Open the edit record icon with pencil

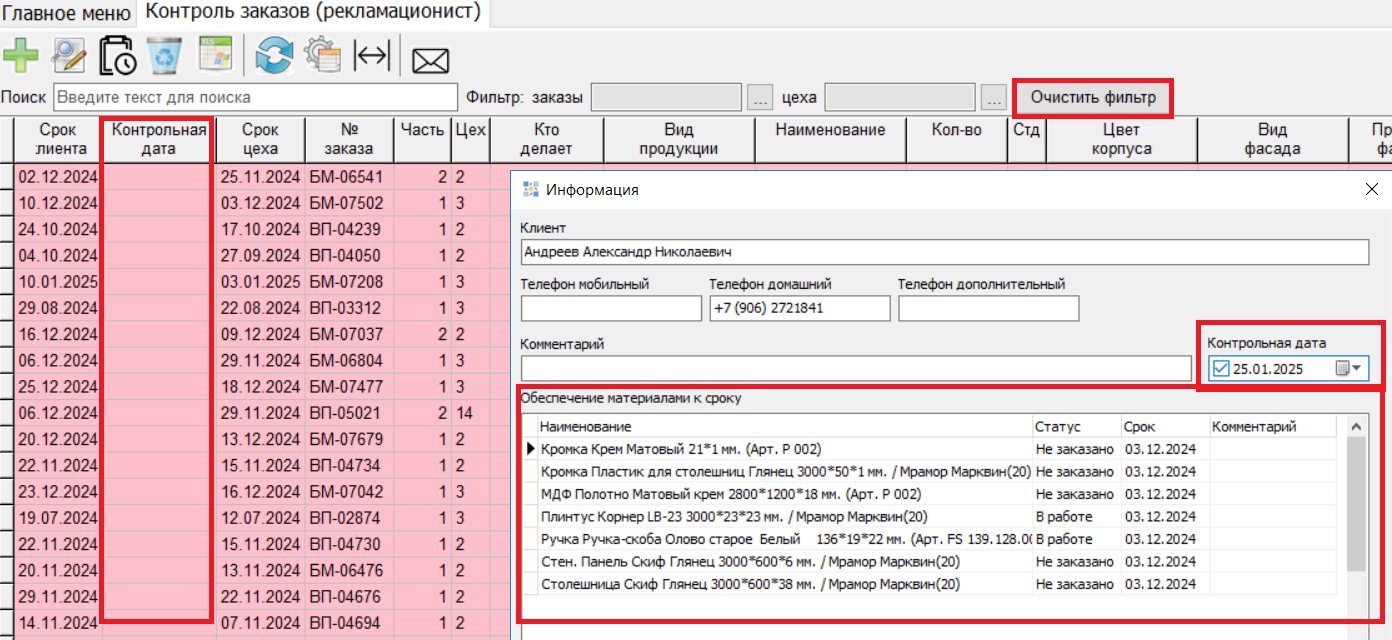tap(69, 56)
